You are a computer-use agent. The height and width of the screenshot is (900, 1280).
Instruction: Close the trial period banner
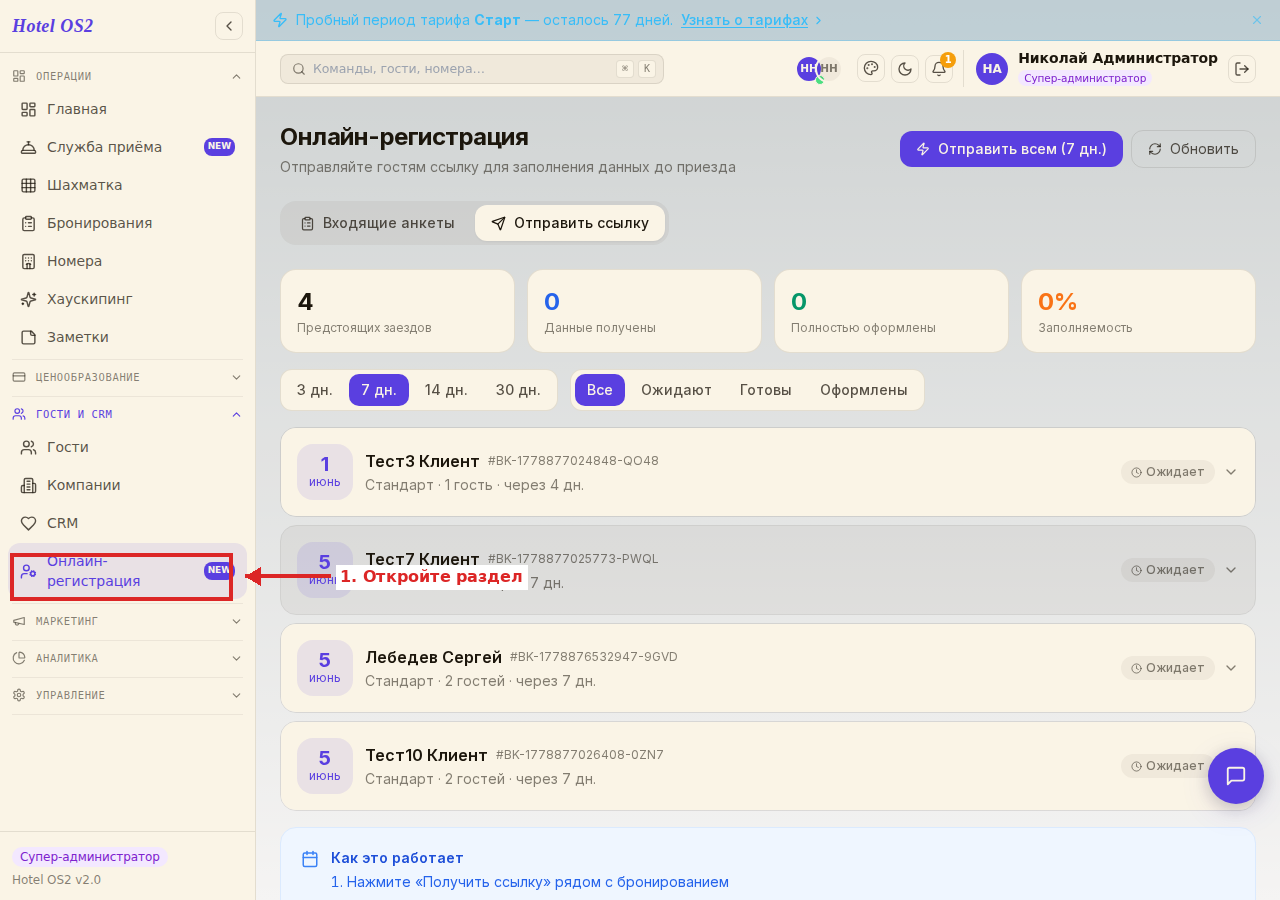tap(1257, 20)
